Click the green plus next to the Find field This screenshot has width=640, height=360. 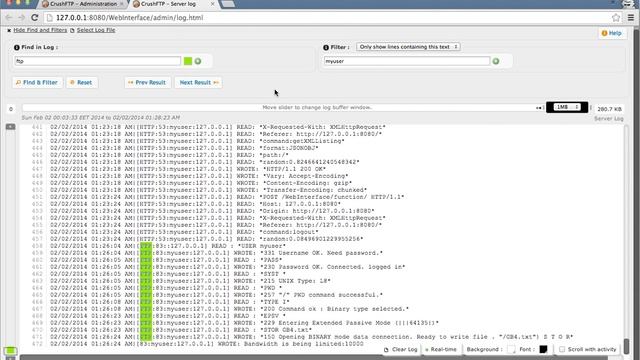(198, 61)
